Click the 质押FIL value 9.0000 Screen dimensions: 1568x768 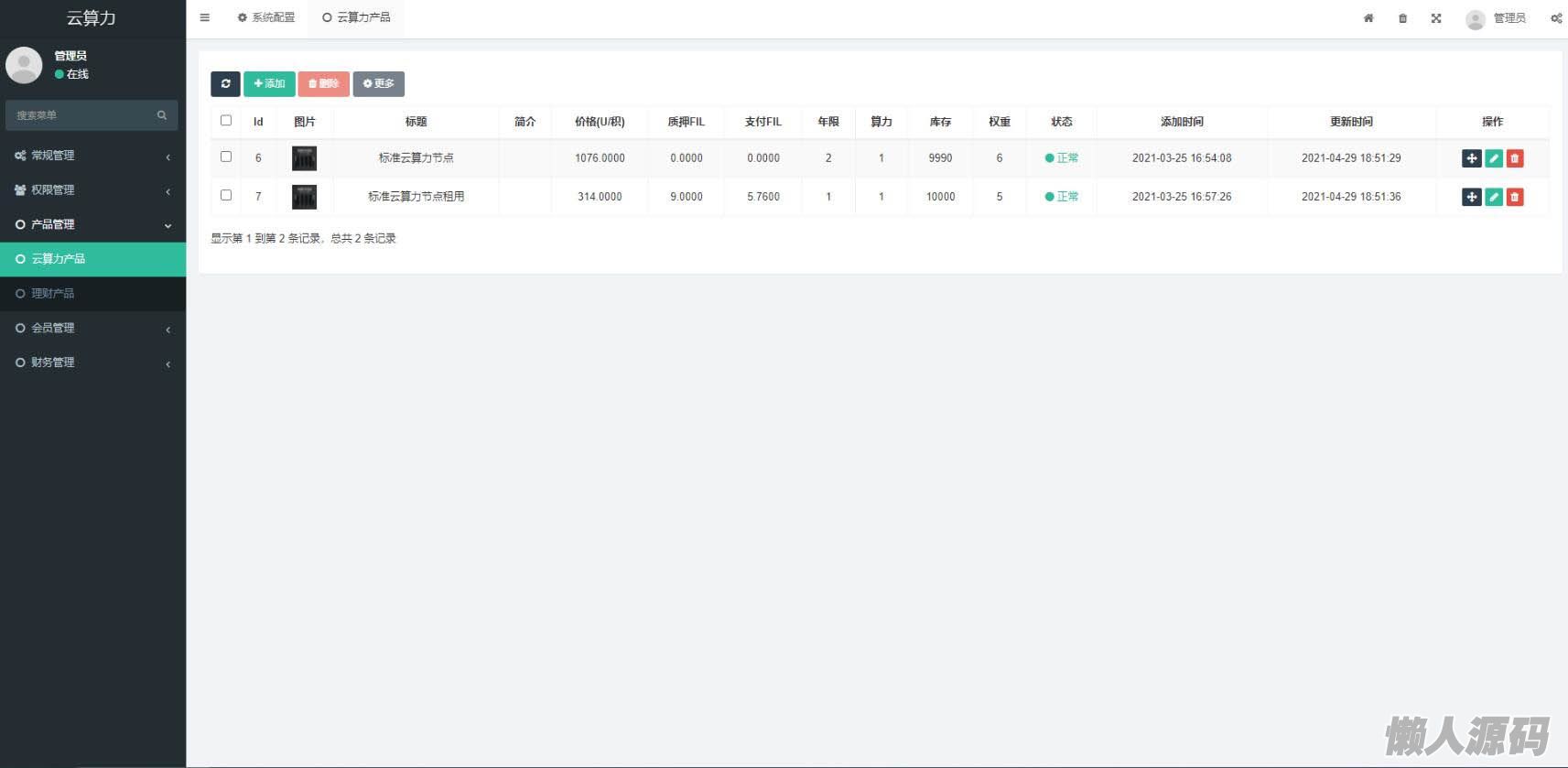pyautogui.click(x=687, y=197)
